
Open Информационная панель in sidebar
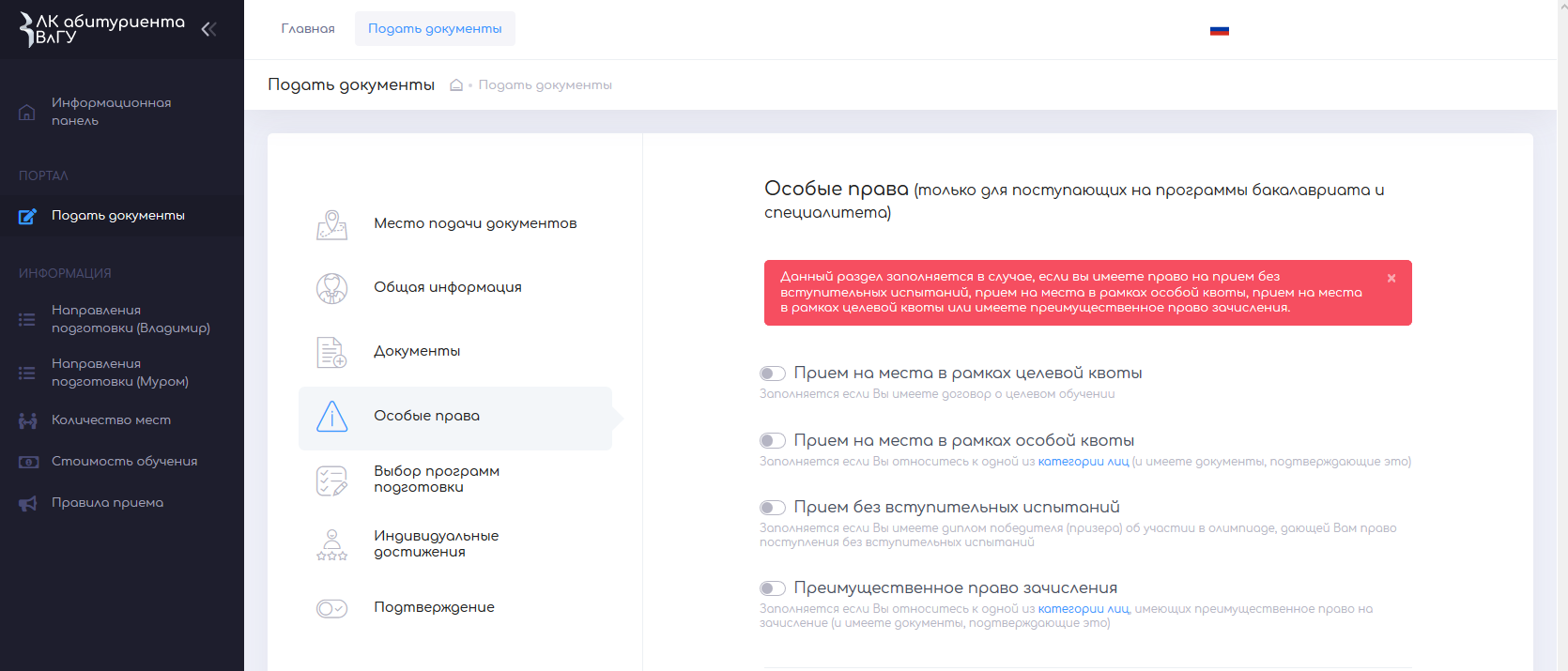click(x=122, y=112)
